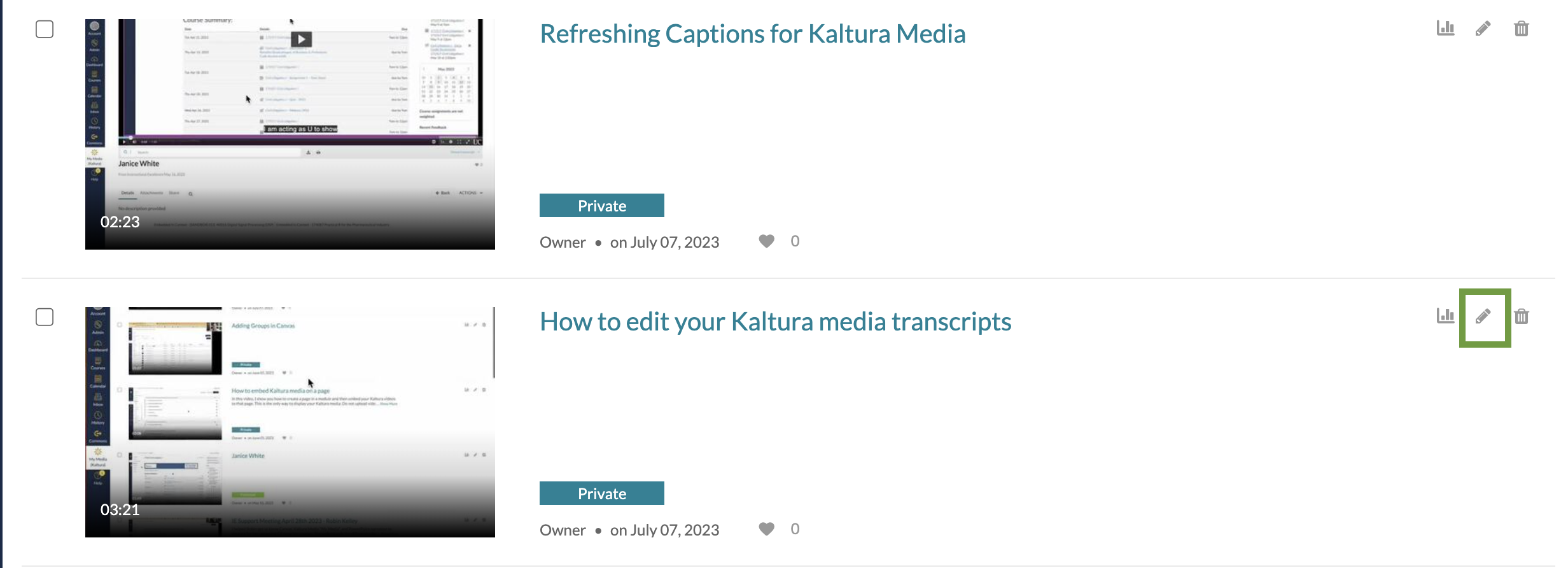The image size is (1568, 568).
Task: Select checkbox for How to edit Kaltura transcripts
Action: pyautogui.click(x=45, y=317)
